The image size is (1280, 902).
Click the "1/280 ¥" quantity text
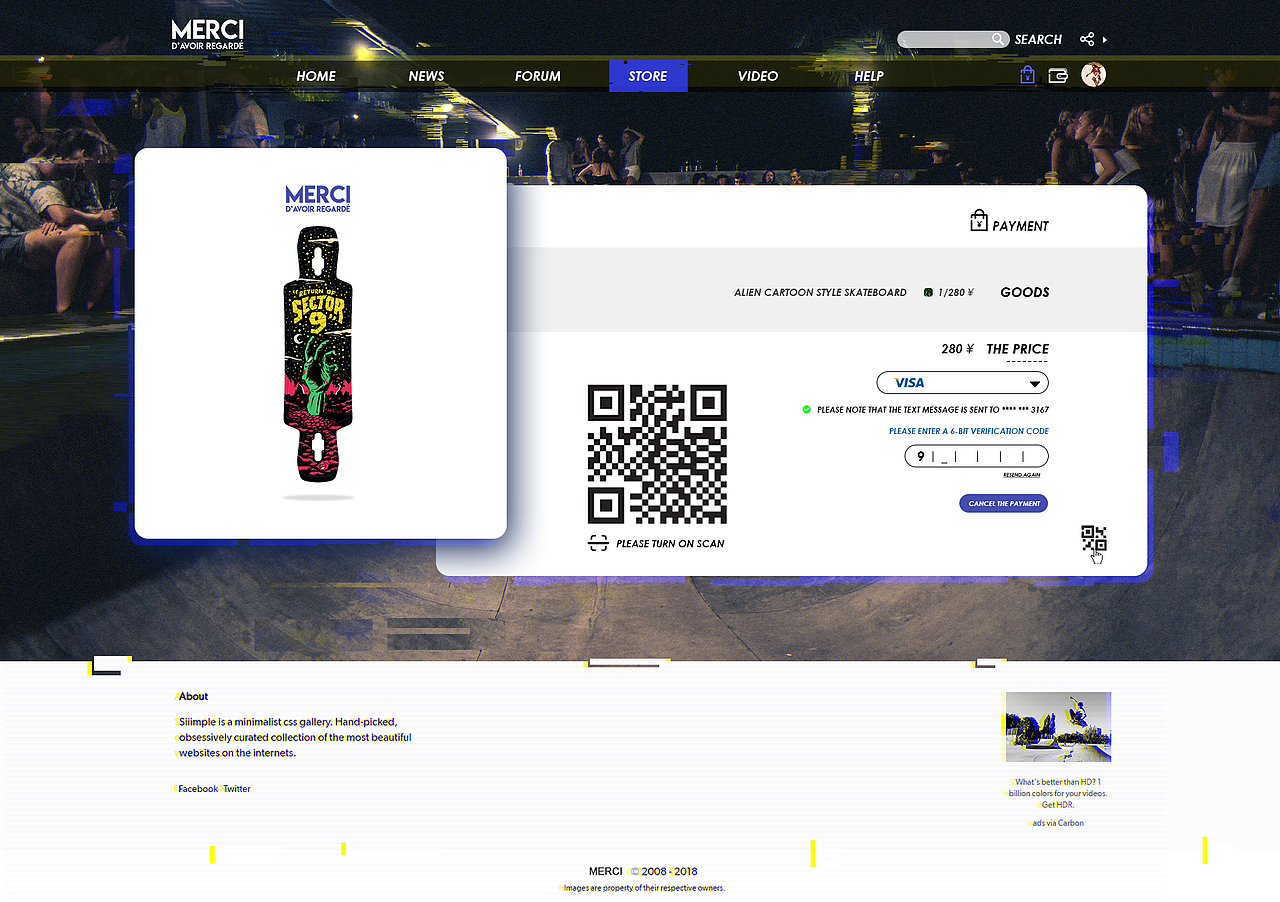pos(956,293)
